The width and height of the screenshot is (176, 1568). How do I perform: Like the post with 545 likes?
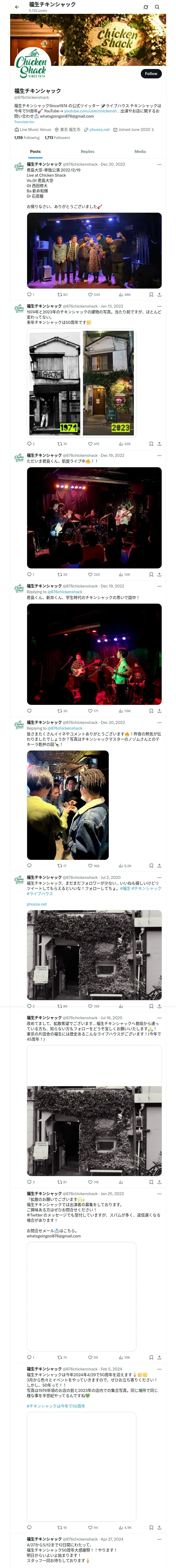click(93, 295)
